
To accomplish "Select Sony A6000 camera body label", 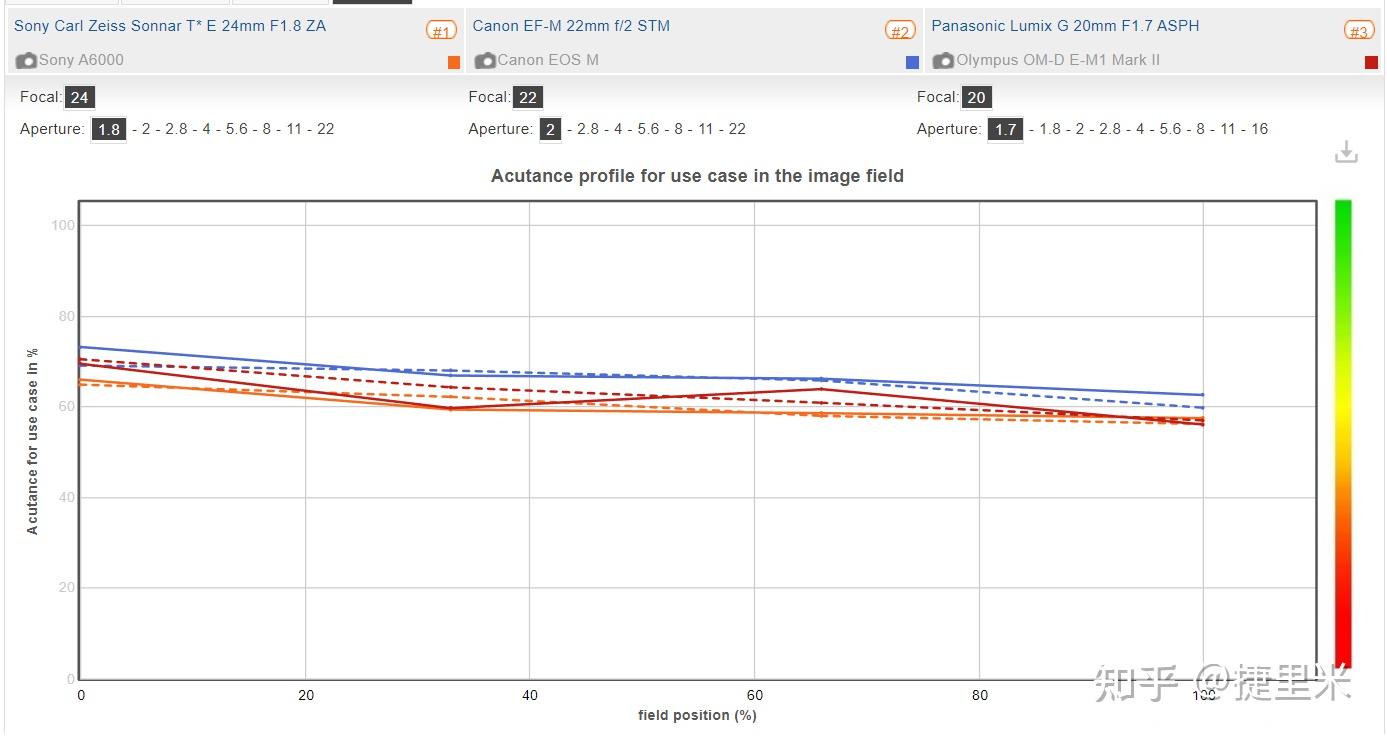I will 81,60.
